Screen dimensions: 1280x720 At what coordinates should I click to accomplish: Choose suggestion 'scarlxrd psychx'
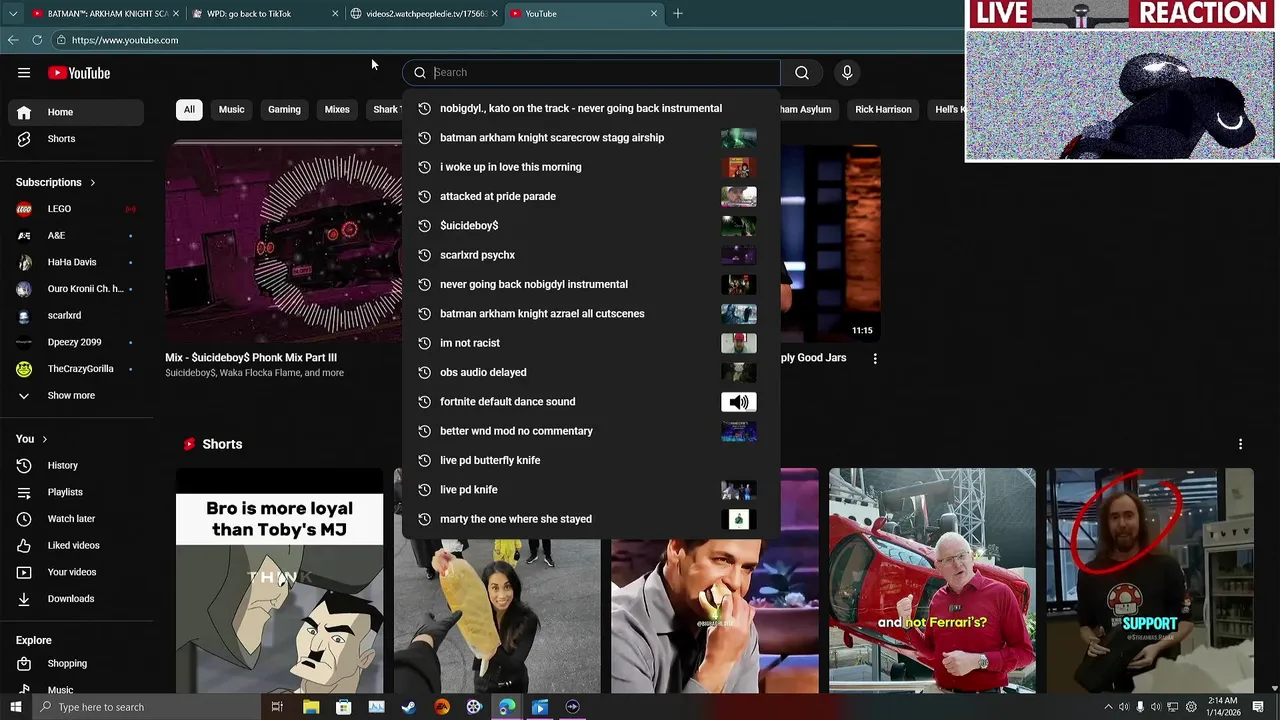[590, 255]
